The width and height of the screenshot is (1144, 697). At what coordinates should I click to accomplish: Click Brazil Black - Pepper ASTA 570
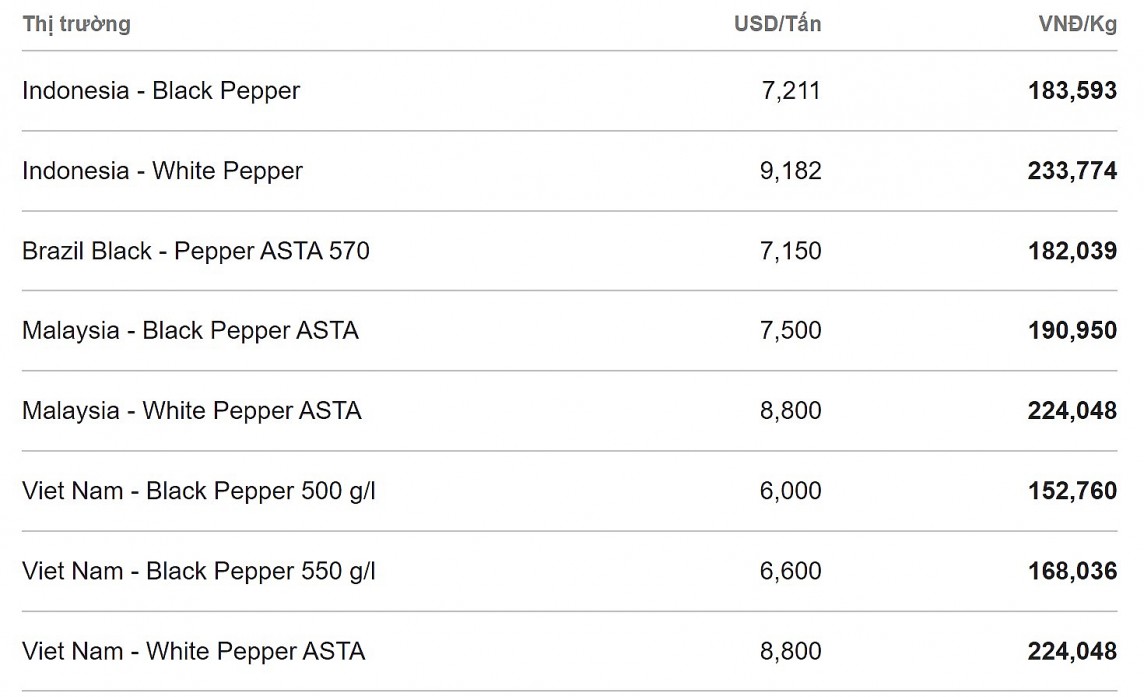pyautogui.click(x=196, y=251)
